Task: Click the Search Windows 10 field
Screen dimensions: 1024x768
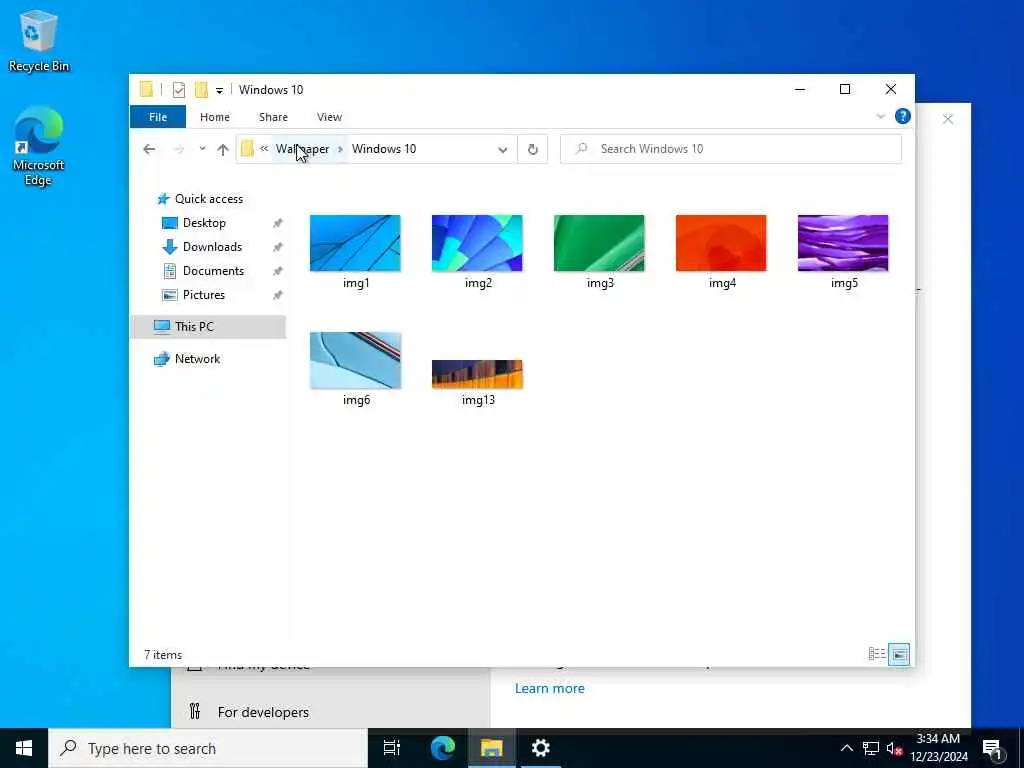Action: pyautogui.click(x=731, y=149)
